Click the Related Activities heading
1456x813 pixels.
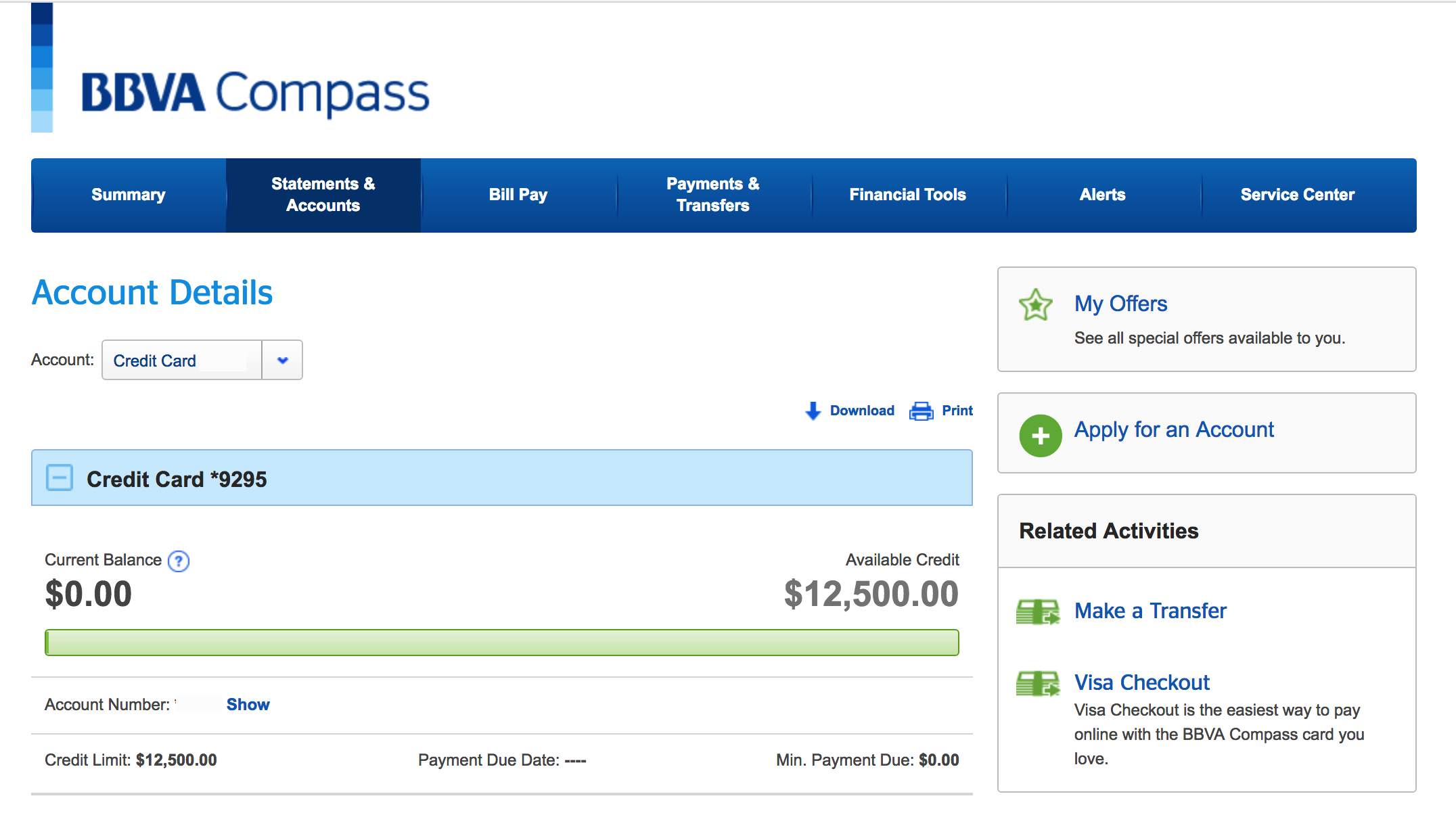pos(1109,531)
